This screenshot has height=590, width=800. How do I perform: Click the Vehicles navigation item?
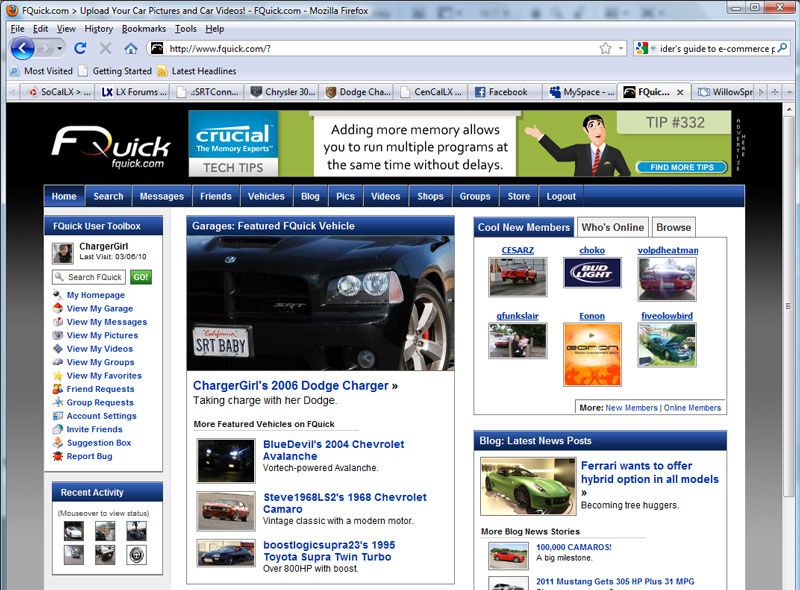tap(266, 196)
